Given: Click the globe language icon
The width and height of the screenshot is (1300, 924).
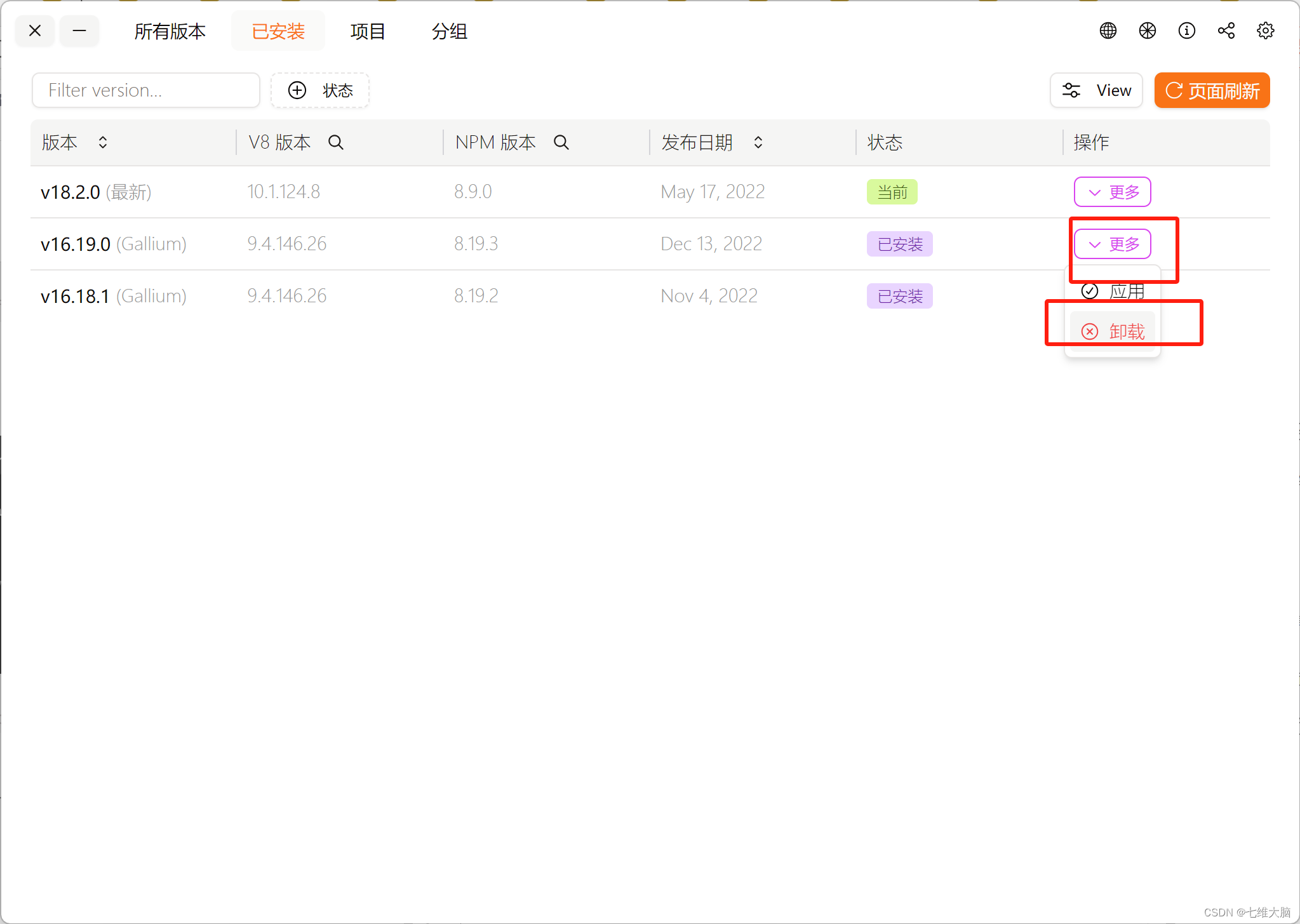Looking at the screenshot, I should tap(1108, 30).
